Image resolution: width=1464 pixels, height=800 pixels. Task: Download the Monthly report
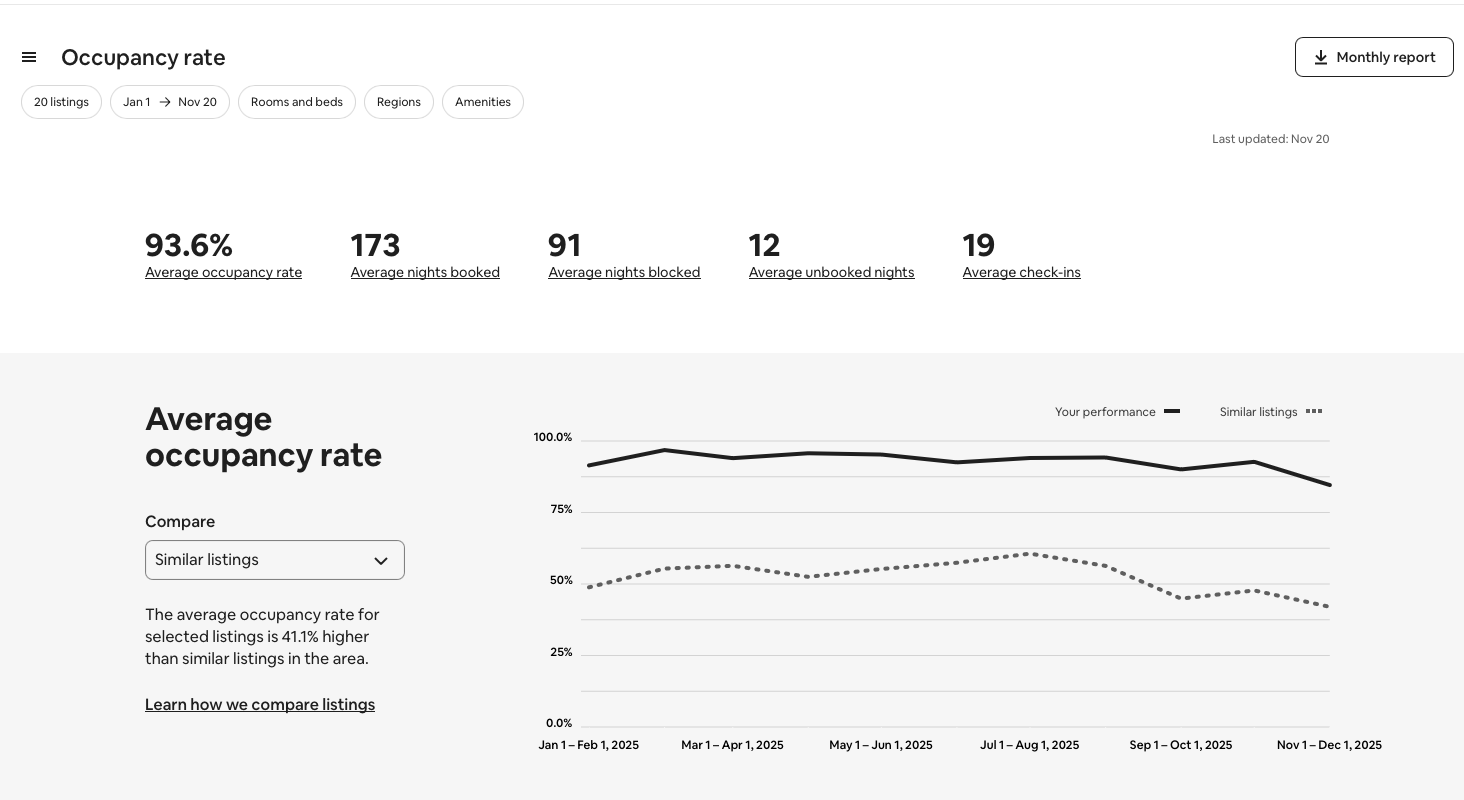[x=1374, y=57]
